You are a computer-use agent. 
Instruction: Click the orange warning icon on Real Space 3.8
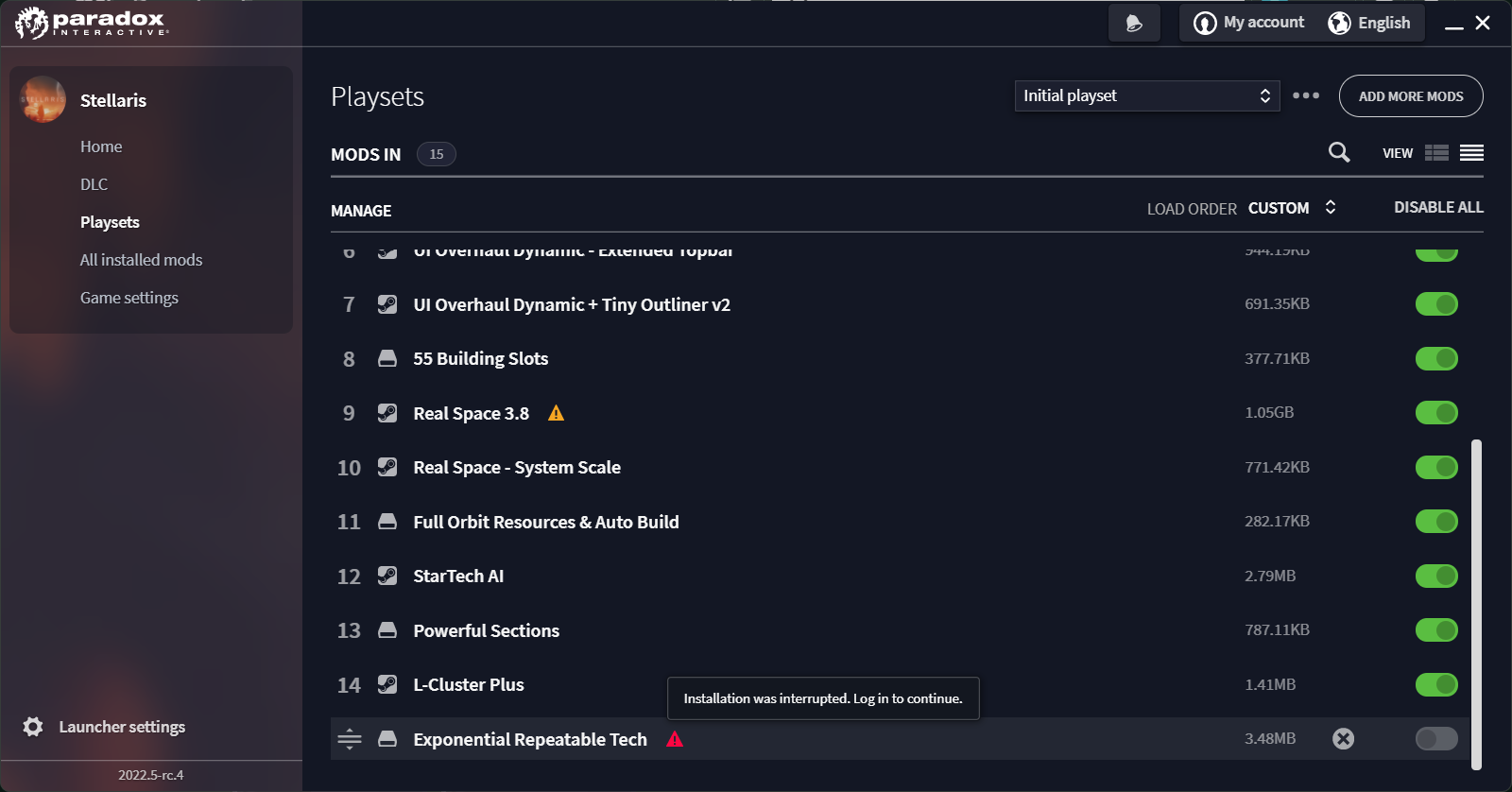[556, 413]
